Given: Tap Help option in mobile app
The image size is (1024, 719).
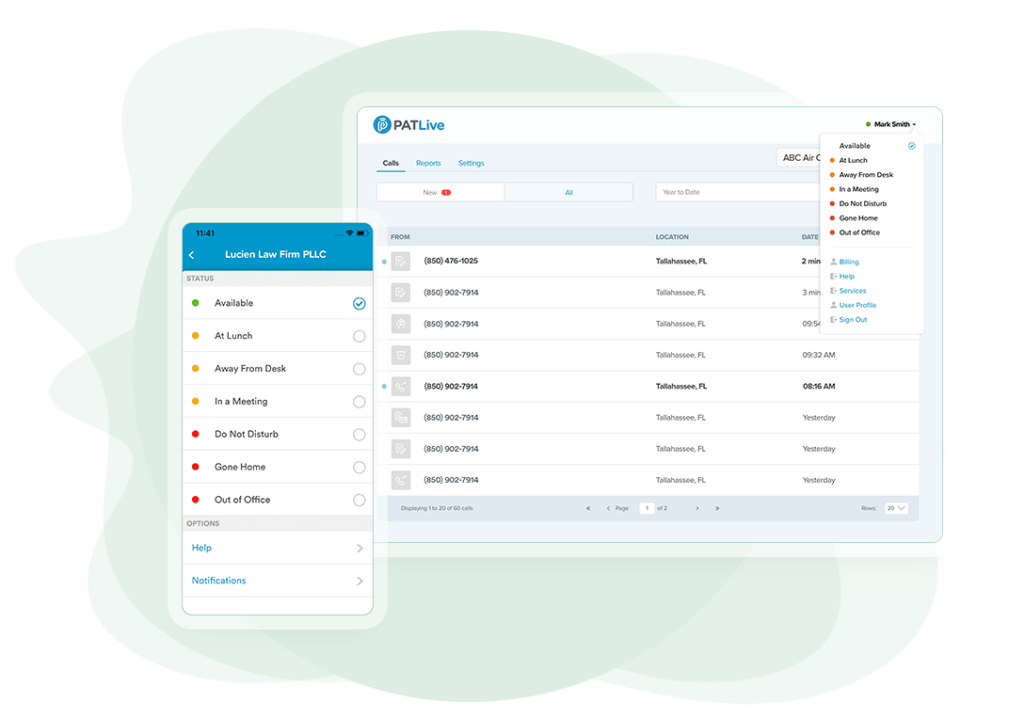Looking at the screenshot, I should click(278, 548).
